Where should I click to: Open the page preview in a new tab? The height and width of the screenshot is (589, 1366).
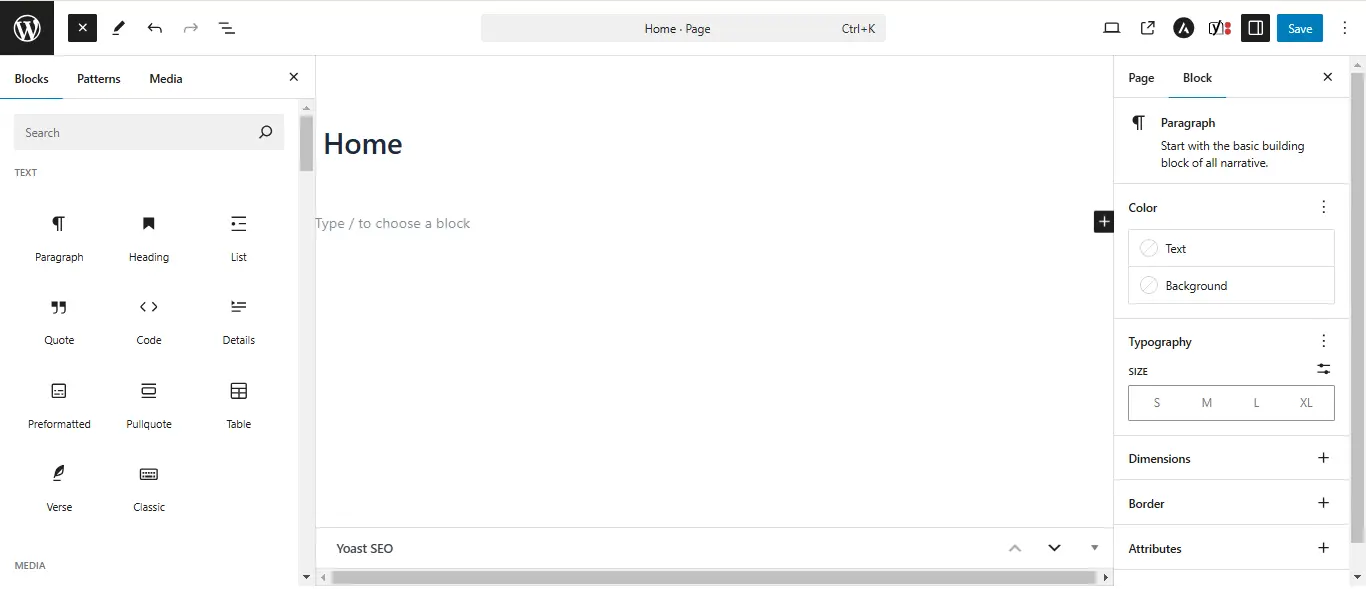(x=1148, y=28)
